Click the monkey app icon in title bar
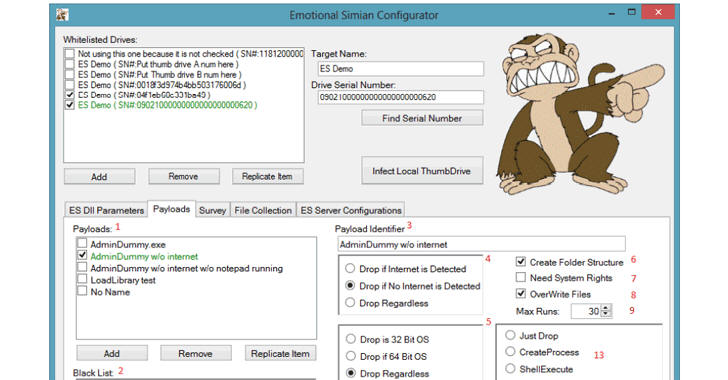Image resolution: width=728 pixels, height=380 pixels. [x=62, y=15]
